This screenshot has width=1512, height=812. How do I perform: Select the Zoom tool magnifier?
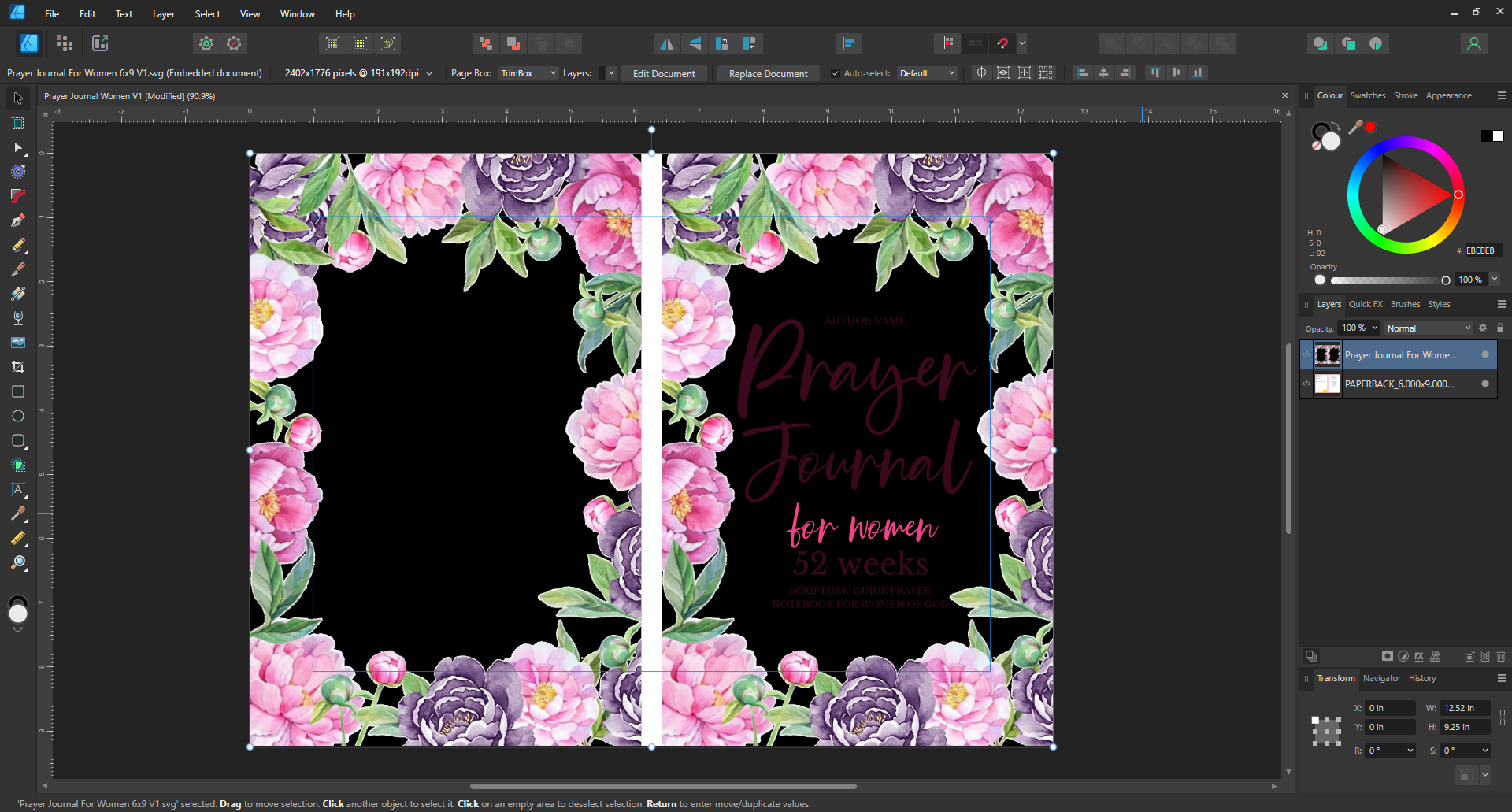point(18,562)
